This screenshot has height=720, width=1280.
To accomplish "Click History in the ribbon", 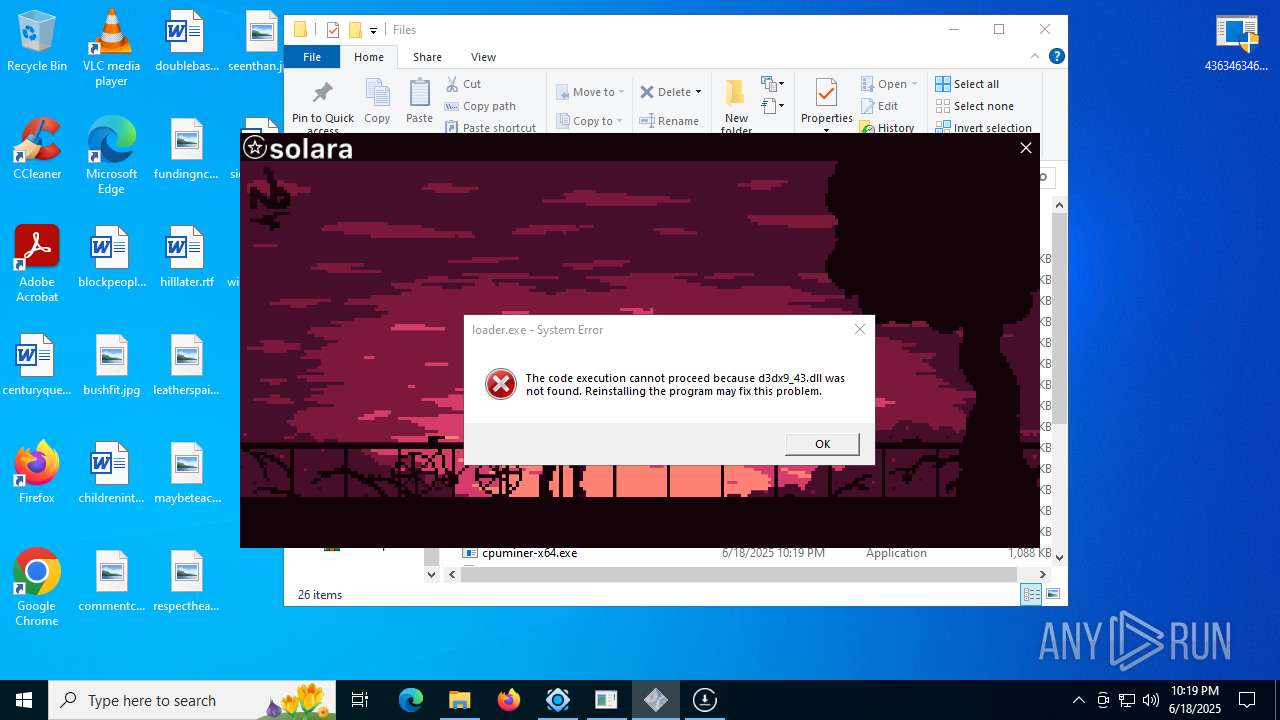I will point(887,128).
